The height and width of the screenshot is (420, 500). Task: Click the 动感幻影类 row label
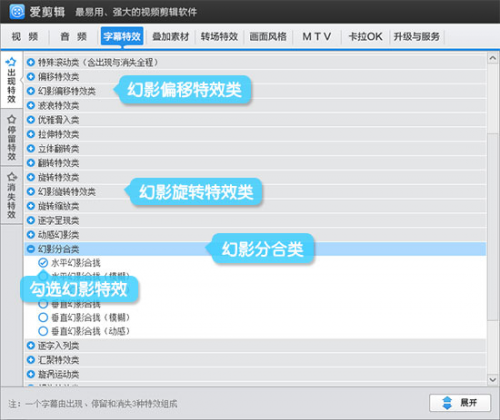[58, 235]
